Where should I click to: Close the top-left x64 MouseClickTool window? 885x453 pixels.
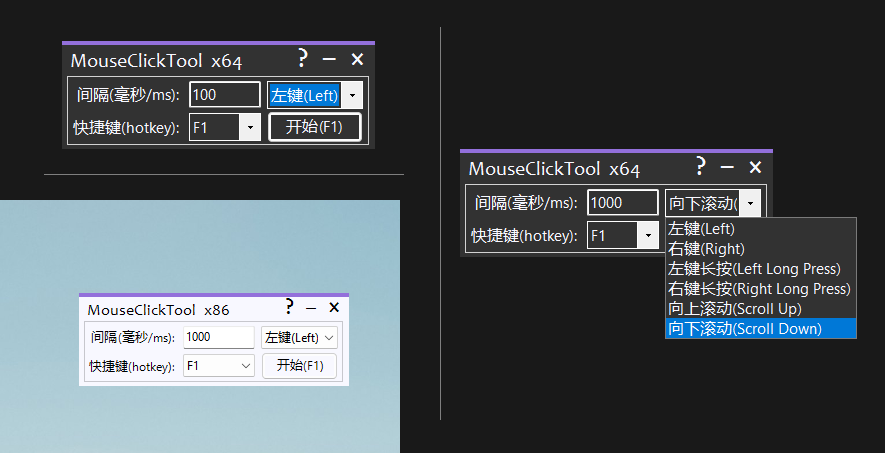[357, 59]
